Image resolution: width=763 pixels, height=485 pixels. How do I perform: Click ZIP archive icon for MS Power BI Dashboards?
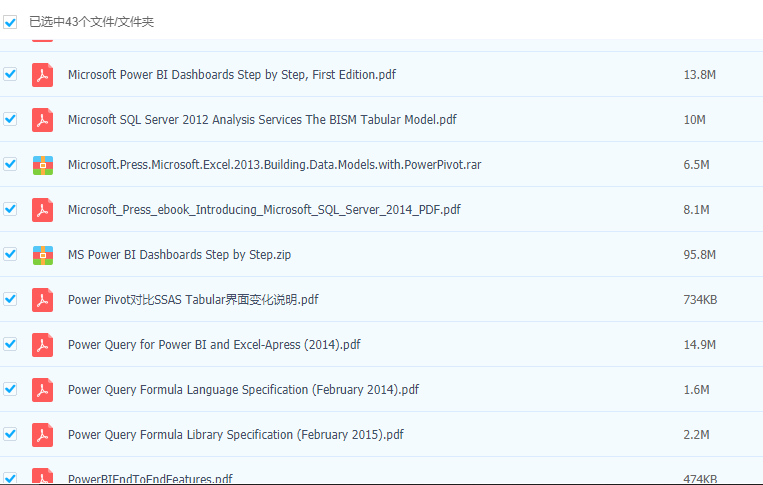coord(42,255)
